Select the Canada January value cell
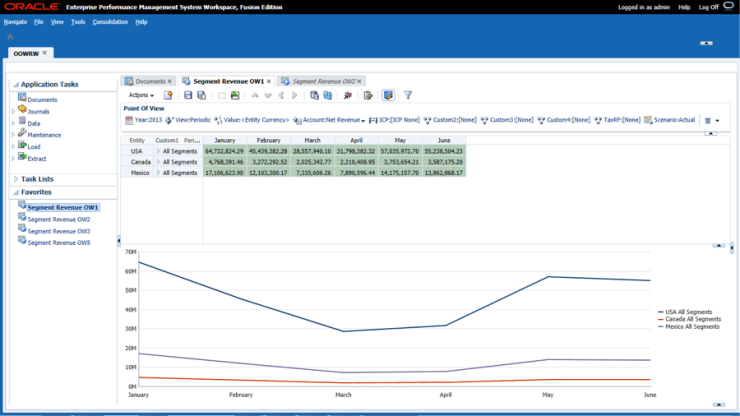 click(x=225, y=162)
